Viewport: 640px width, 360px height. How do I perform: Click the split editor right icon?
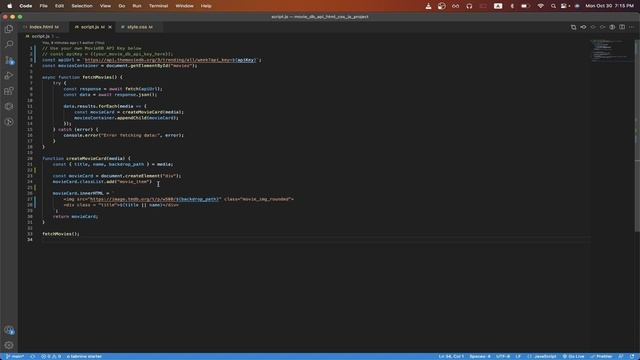(622, 27)
